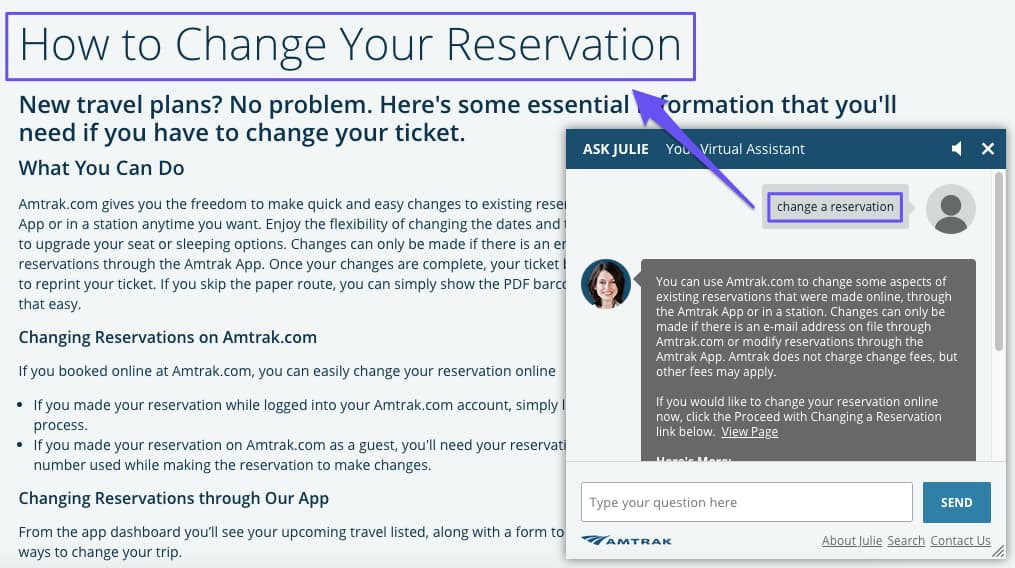Screen dimensions: 1015x568
Task: Click the 'How to Change Your Reservation' title
Action: [x=350, y=45]
